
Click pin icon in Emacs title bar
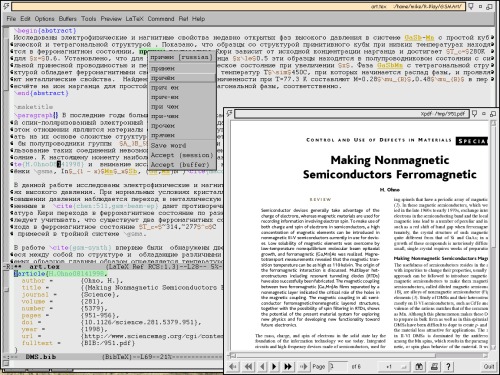tap(471, 6)
